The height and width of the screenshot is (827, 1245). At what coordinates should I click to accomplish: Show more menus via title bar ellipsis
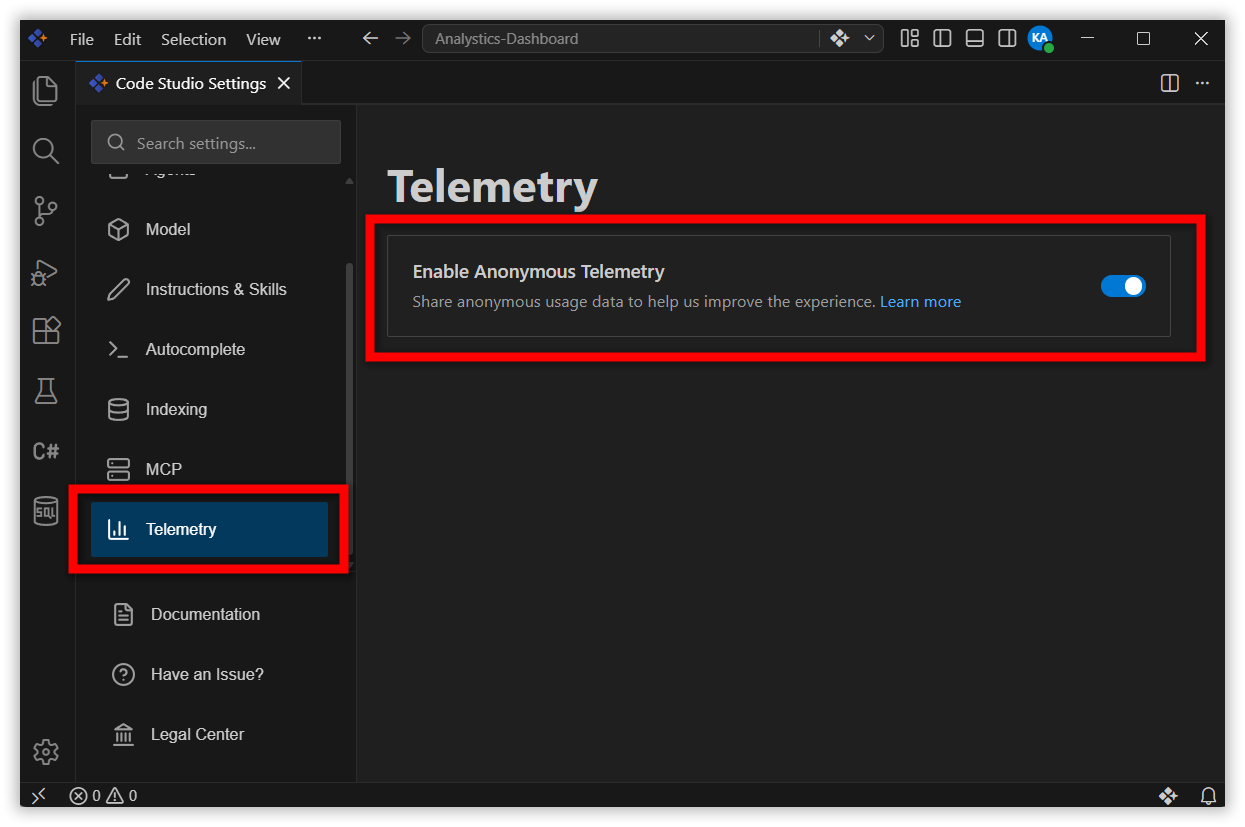(x=314, y=39)
